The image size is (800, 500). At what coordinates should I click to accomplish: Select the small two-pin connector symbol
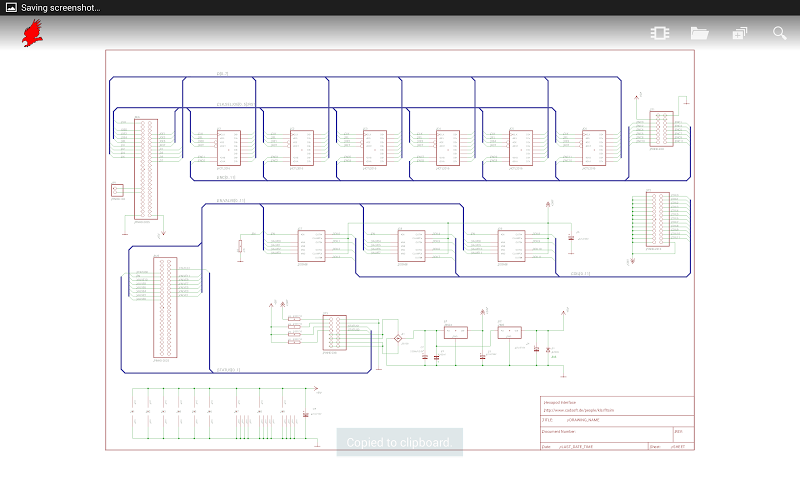(117, 190)
